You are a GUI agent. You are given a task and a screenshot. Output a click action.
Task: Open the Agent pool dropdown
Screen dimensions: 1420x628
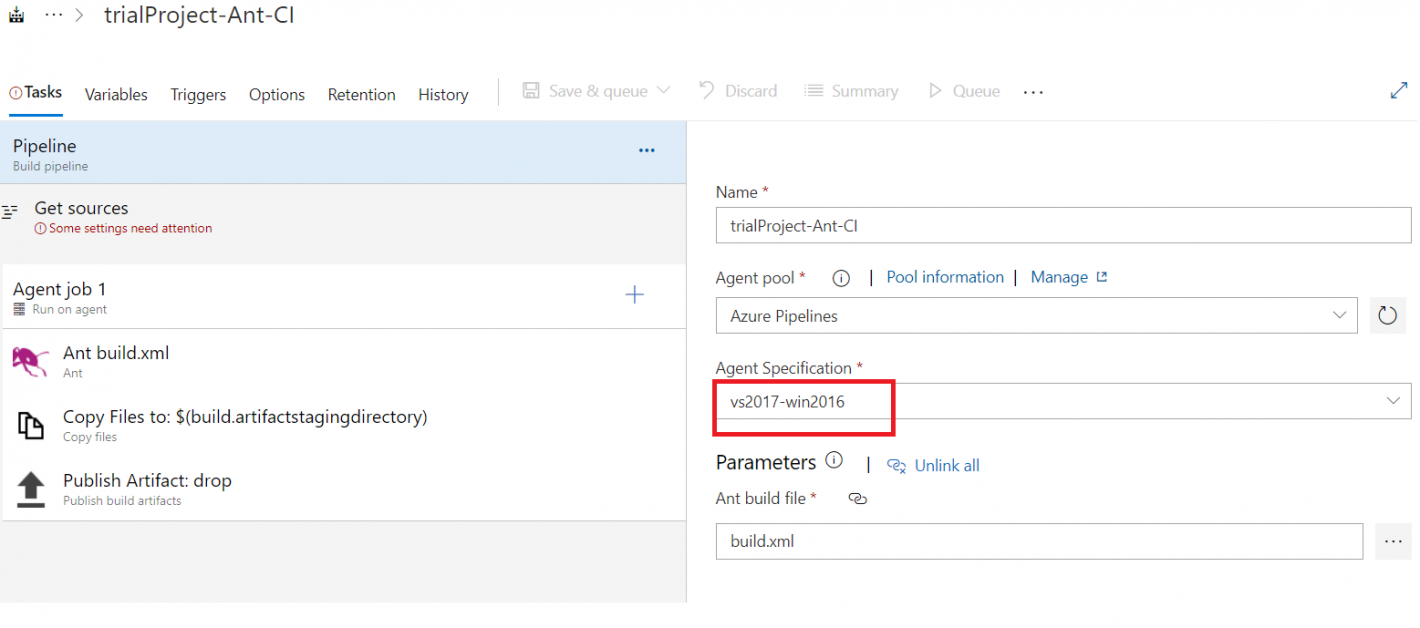[x=1341, y=315]
